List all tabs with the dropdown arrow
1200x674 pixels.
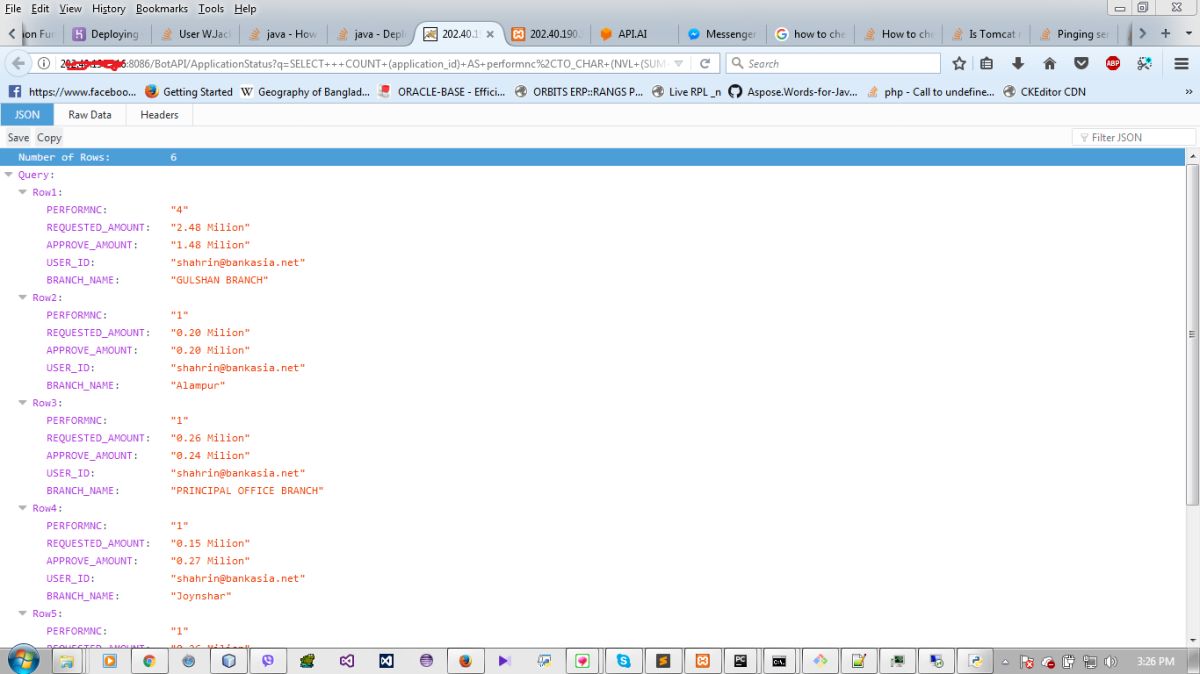[x=1189, y=33]
